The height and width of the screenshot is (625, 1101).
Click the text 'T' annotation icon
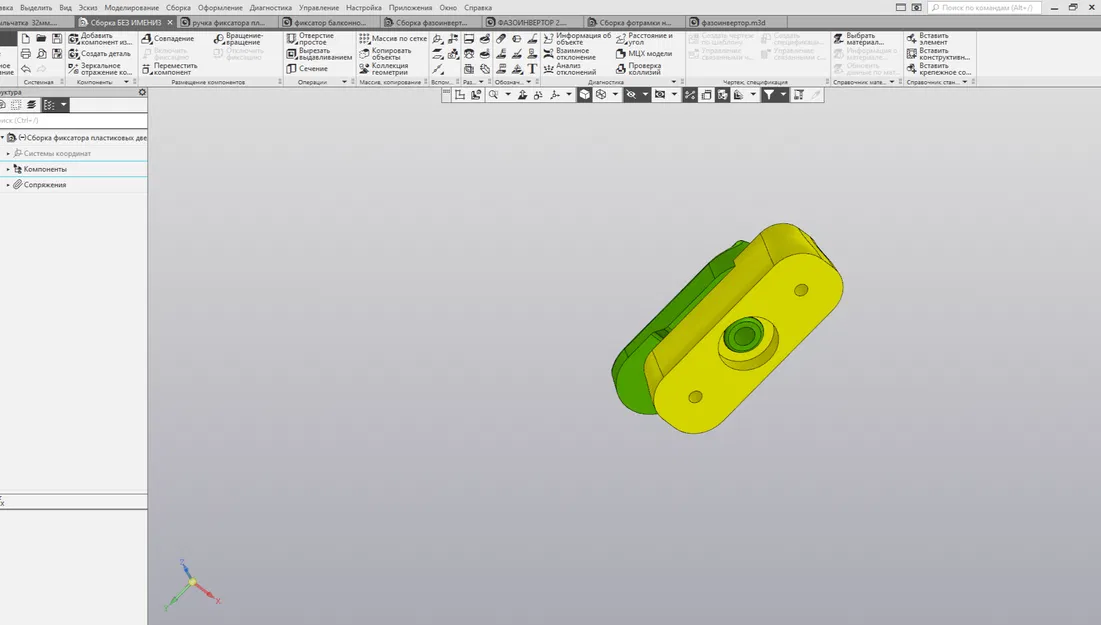[x=532, y=69]
